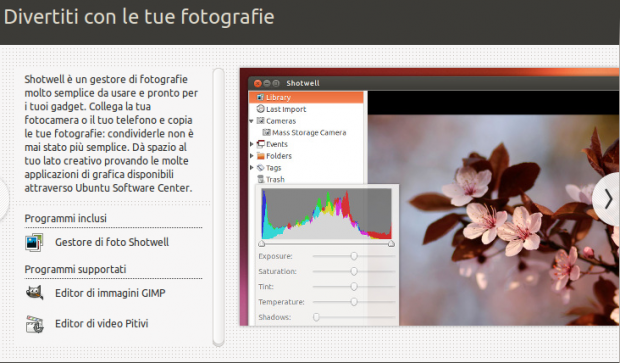Close the Shotwell window
Viewport: 620px width, 363px height.
coord(257,83)
